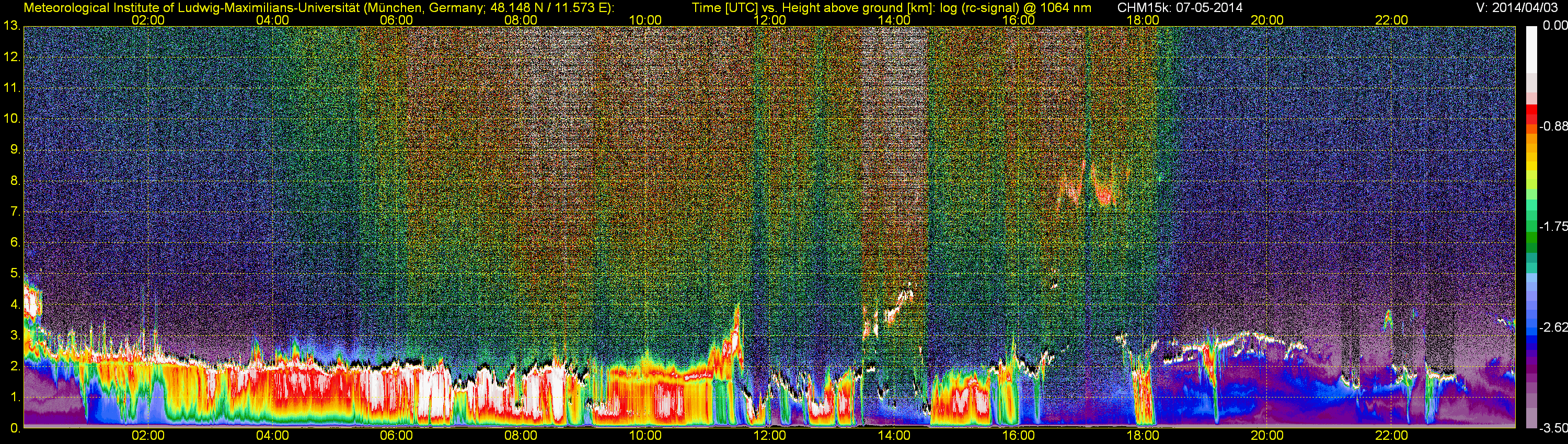Screen dimensions: 1568x444
Task: Click the '2.' height axis label
Action: pos(15,366)
